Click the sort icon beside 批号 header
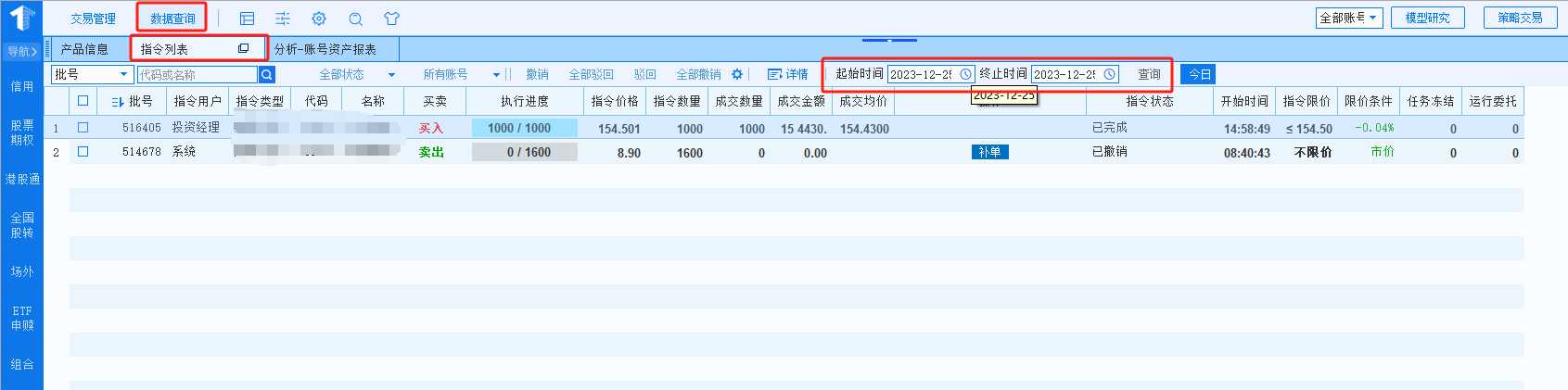Image resolution: width=1568 pixels, height=390 pixels. click(118, 102)
